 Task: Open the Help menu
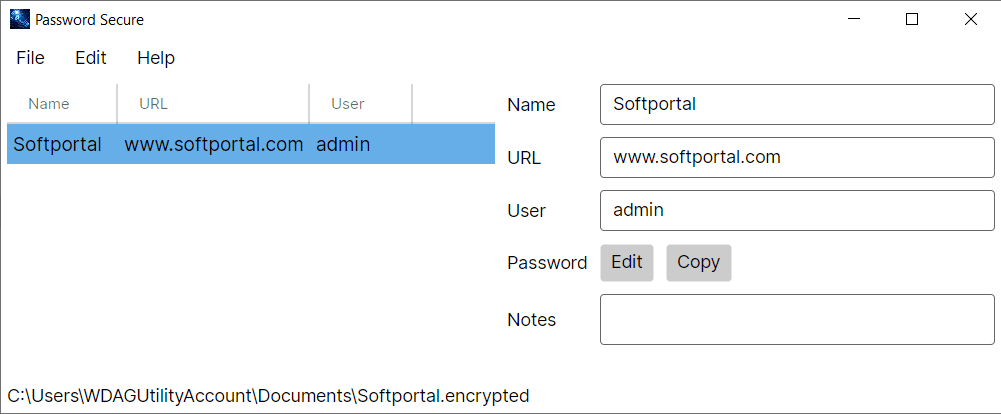[156, 58]
